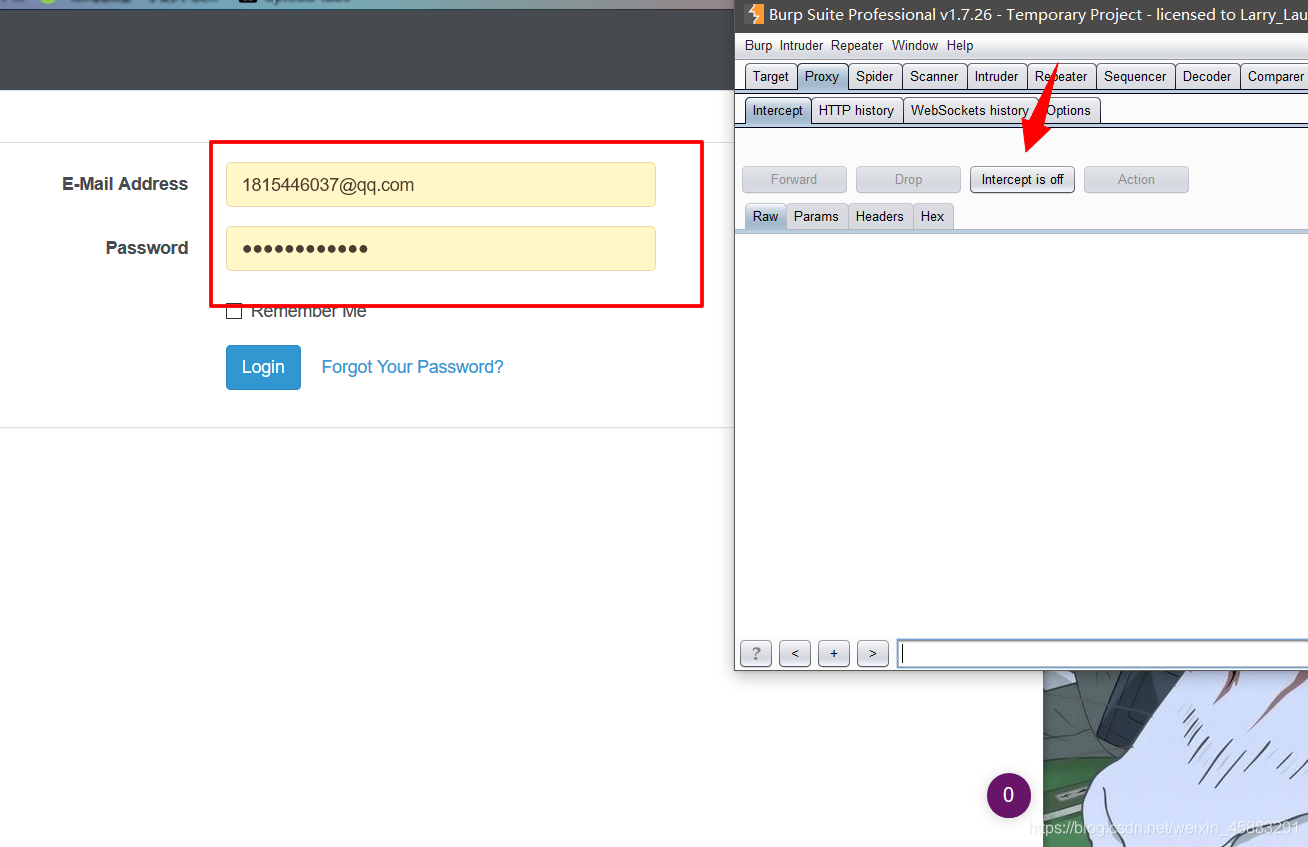1308x847 pixels.
Task: Click the Action button
Action: pos(1136,180)
